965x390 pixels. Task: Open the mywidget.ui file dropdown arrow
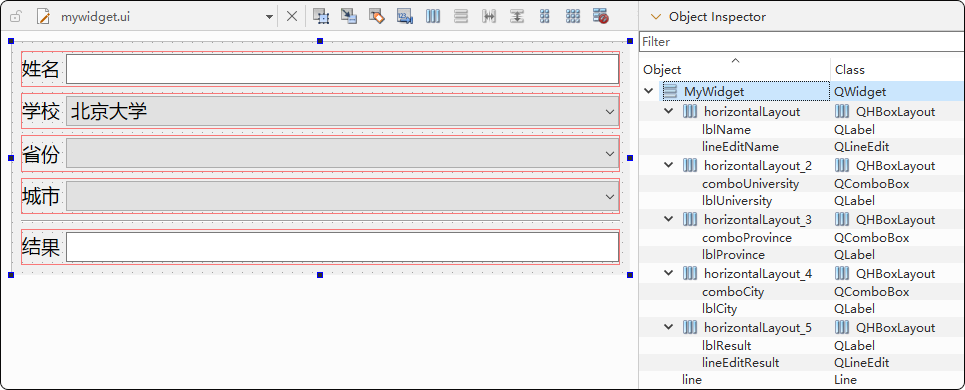pos(269,17)
